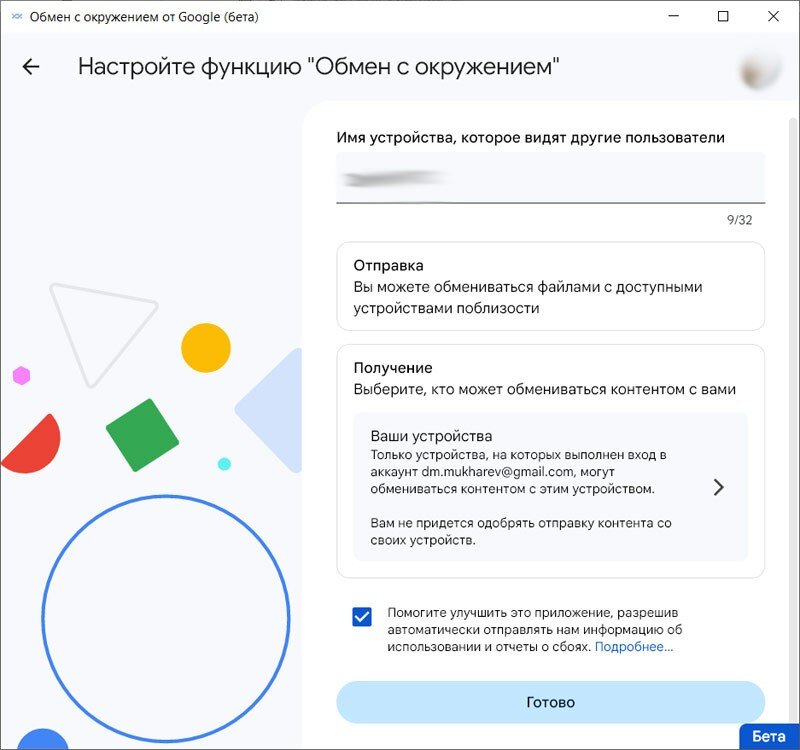Image resolution: width=800 pixels, height=750 pixels.
Task: Open the account profile avatar
Action: 760,70
